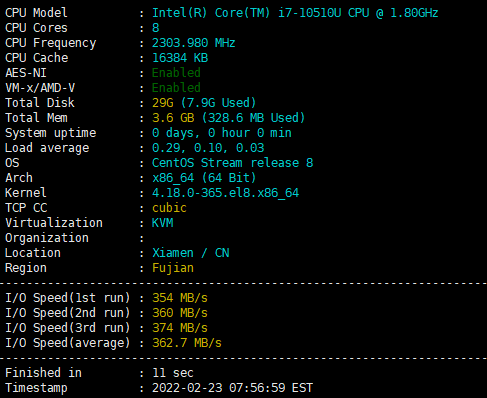Select the 'Region' label
This screenshot has width=487, height=398.
point(26,268)
